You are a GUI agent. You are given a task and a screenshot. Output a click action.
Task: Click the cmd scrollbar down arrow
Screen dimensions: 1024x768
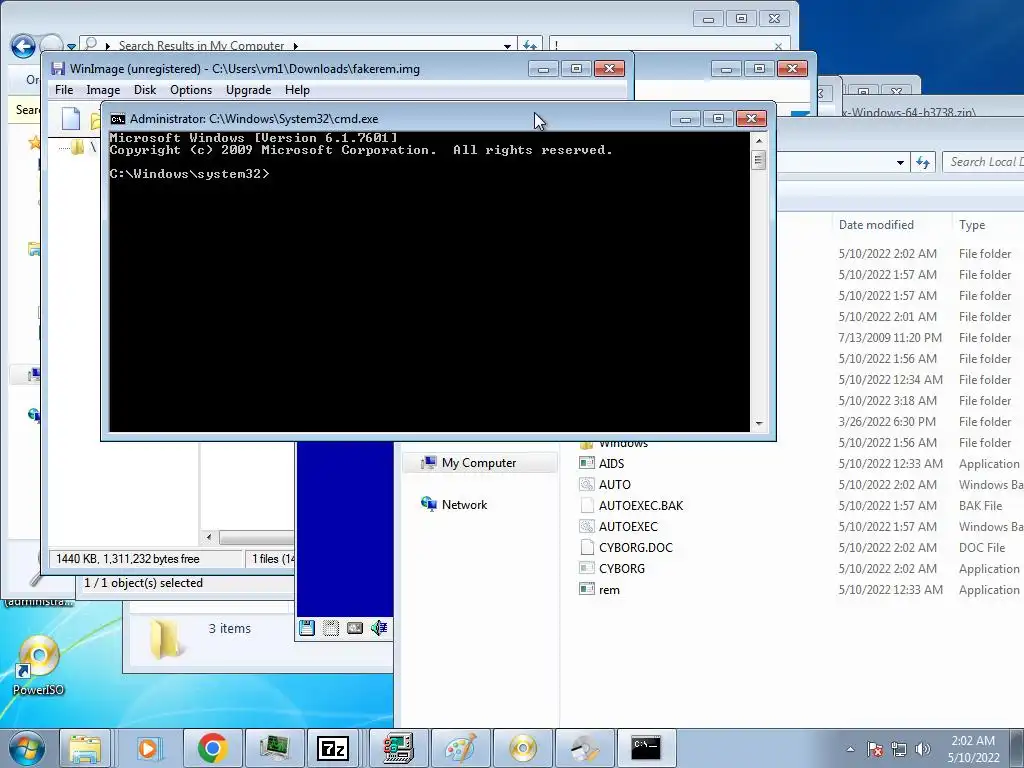pyautogui.click(x=759, y=423)
